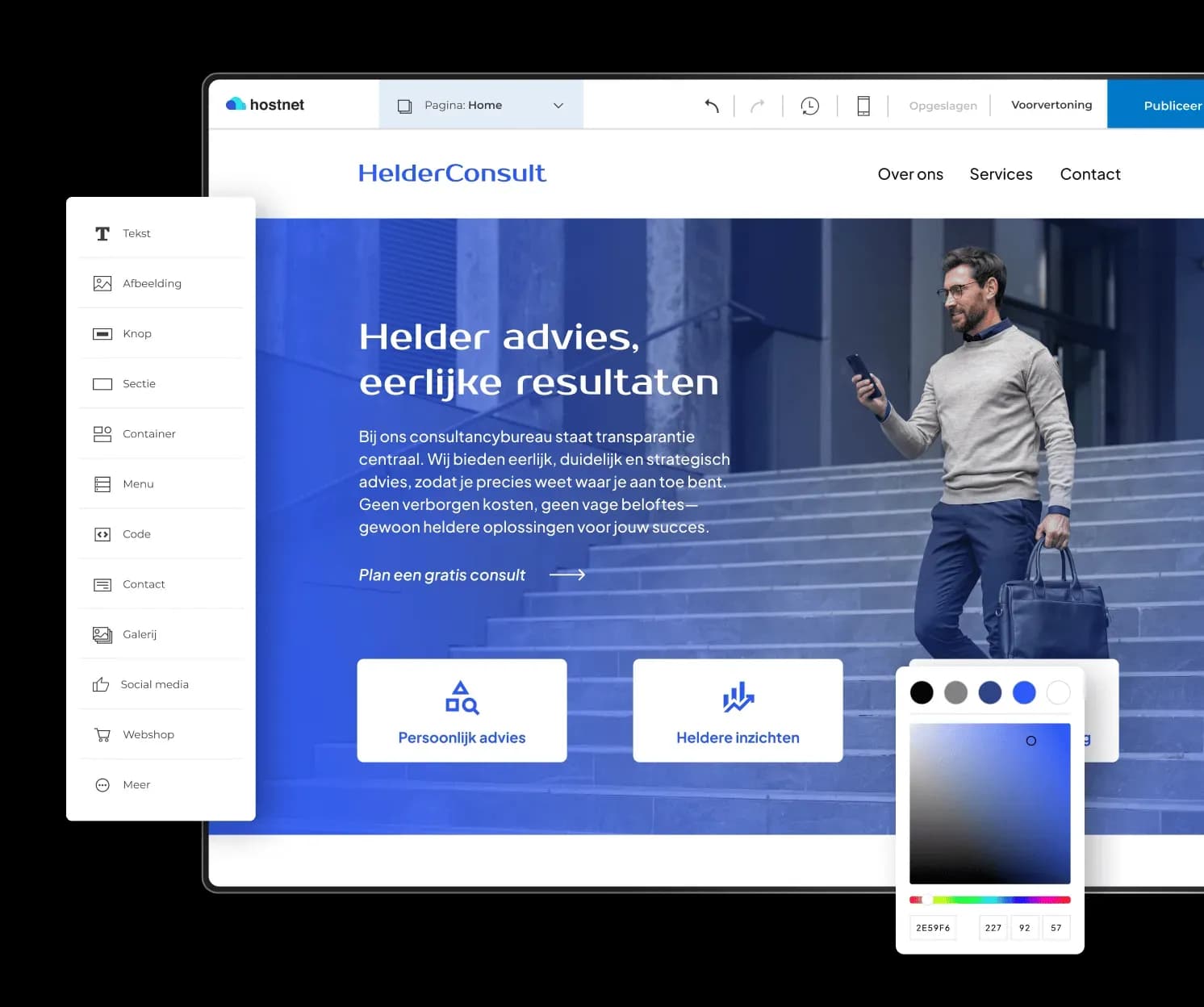Open the Pagina: Home dropdown

pyautogui.click(x=481, y=105)
